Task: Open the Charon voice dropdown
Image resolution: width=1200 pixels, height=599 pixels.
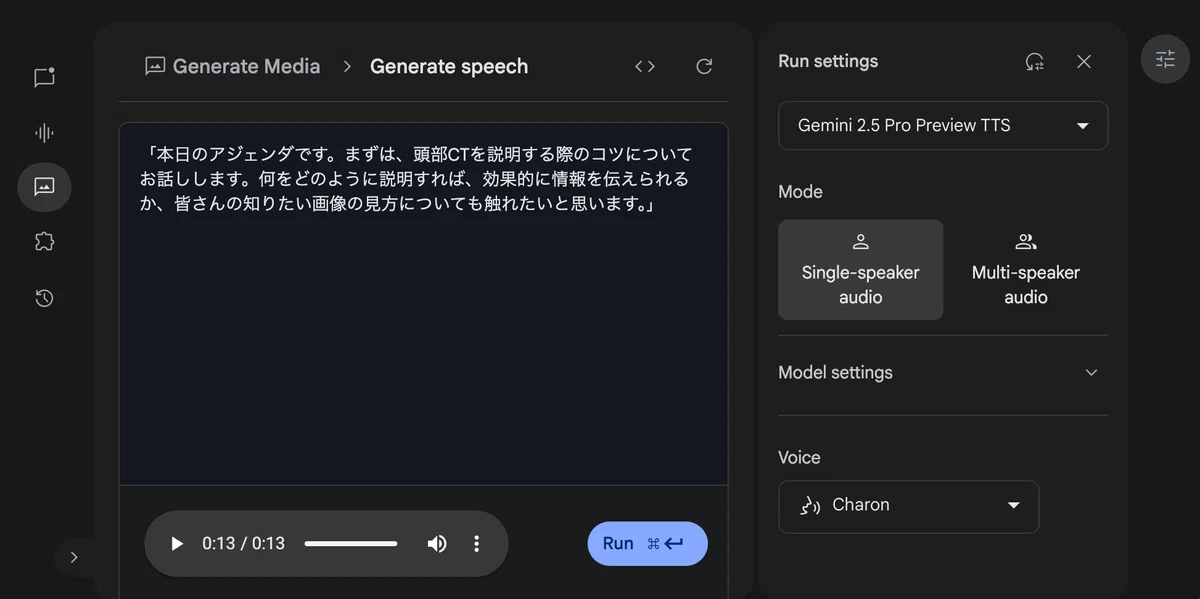Action: (x=909, y=507)
